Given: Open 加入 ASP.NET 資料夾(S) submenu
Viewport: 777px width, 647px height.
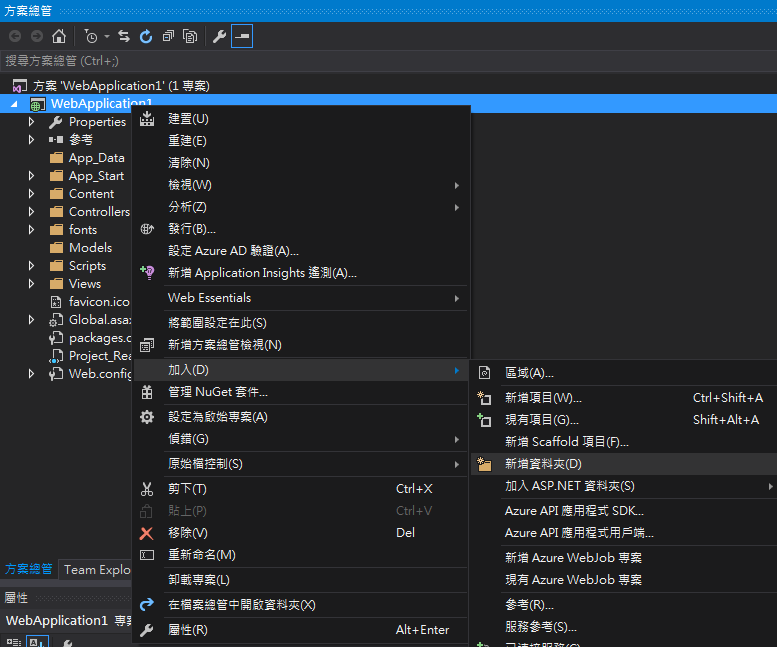Looking at the screenshot, I should (x=624, y=486).
